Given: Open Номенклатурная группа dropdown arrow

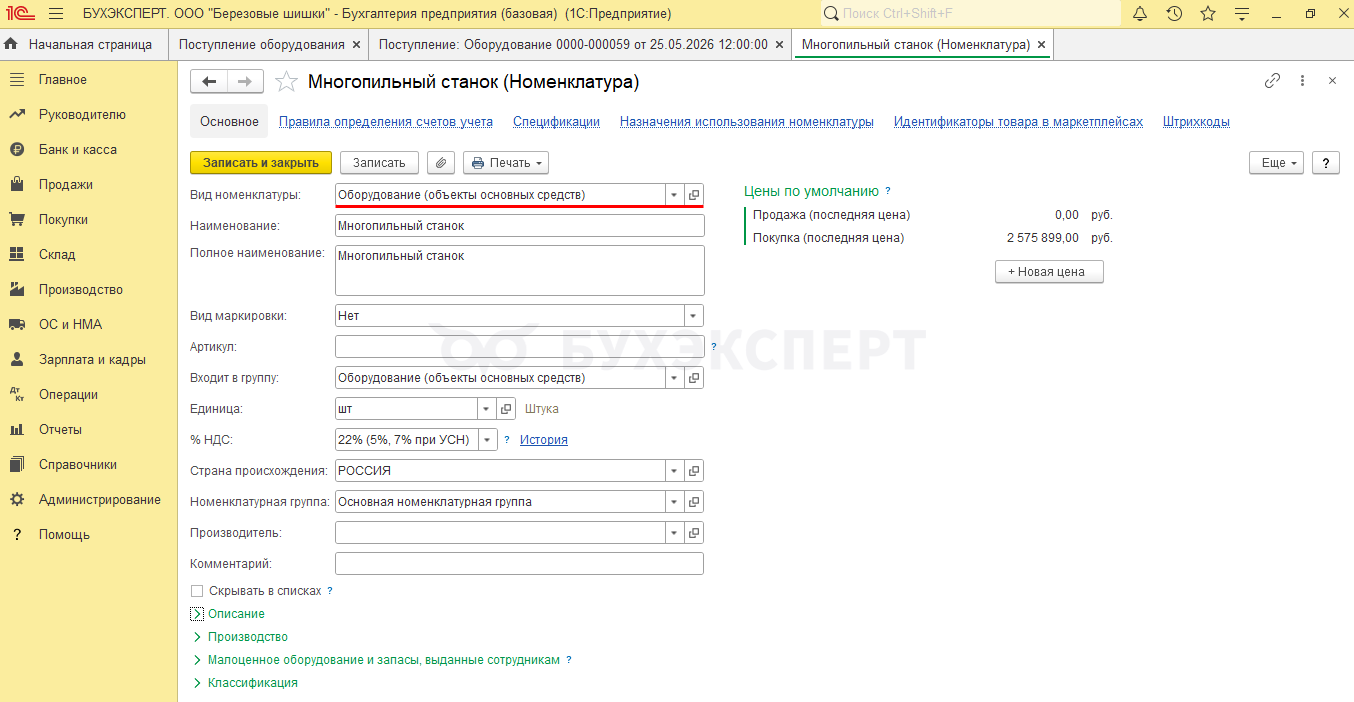Looking at the screenshot, I should pos(674,502).
